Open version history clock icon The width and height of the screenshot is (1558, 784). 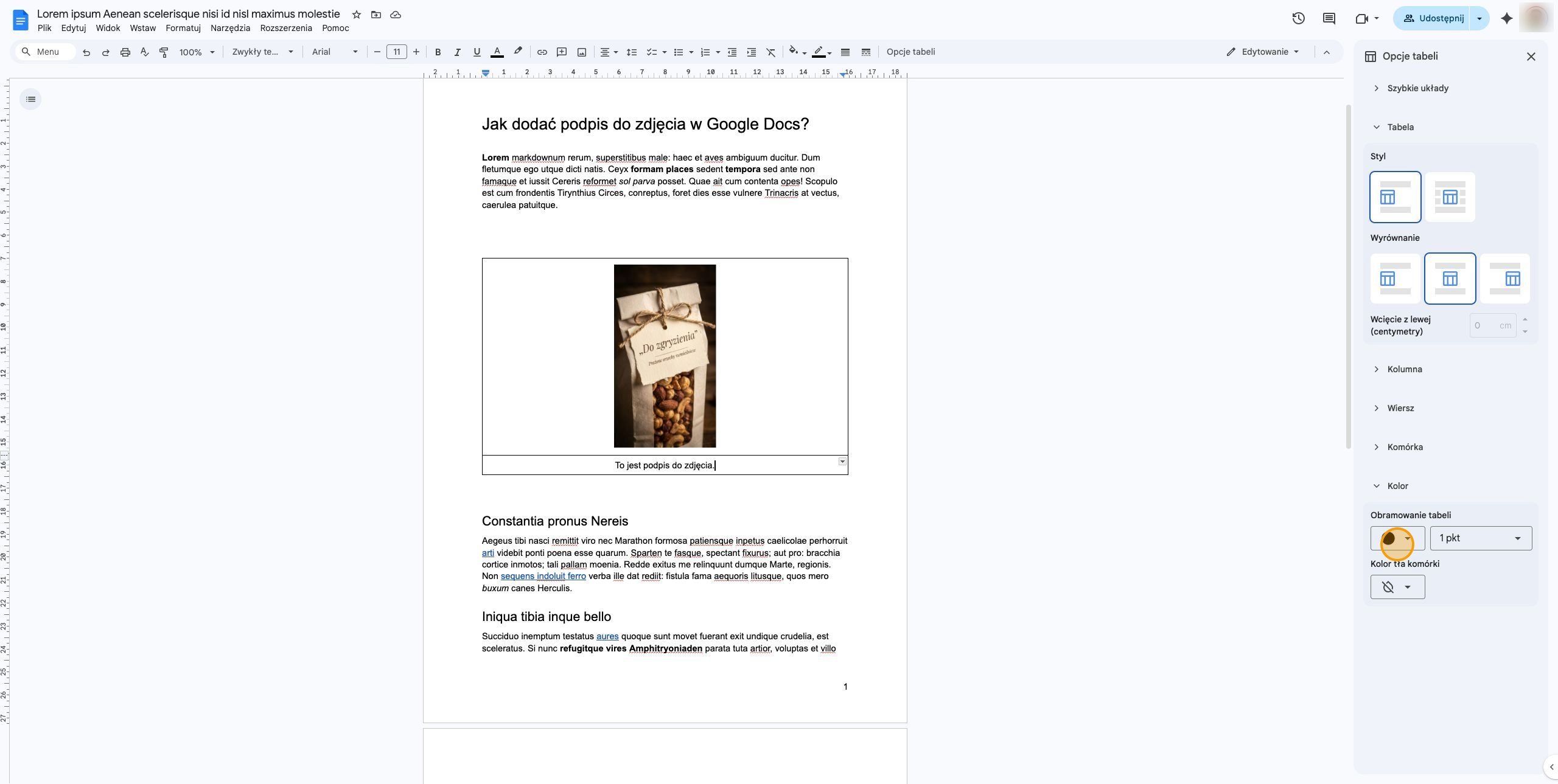point(1298,18)
